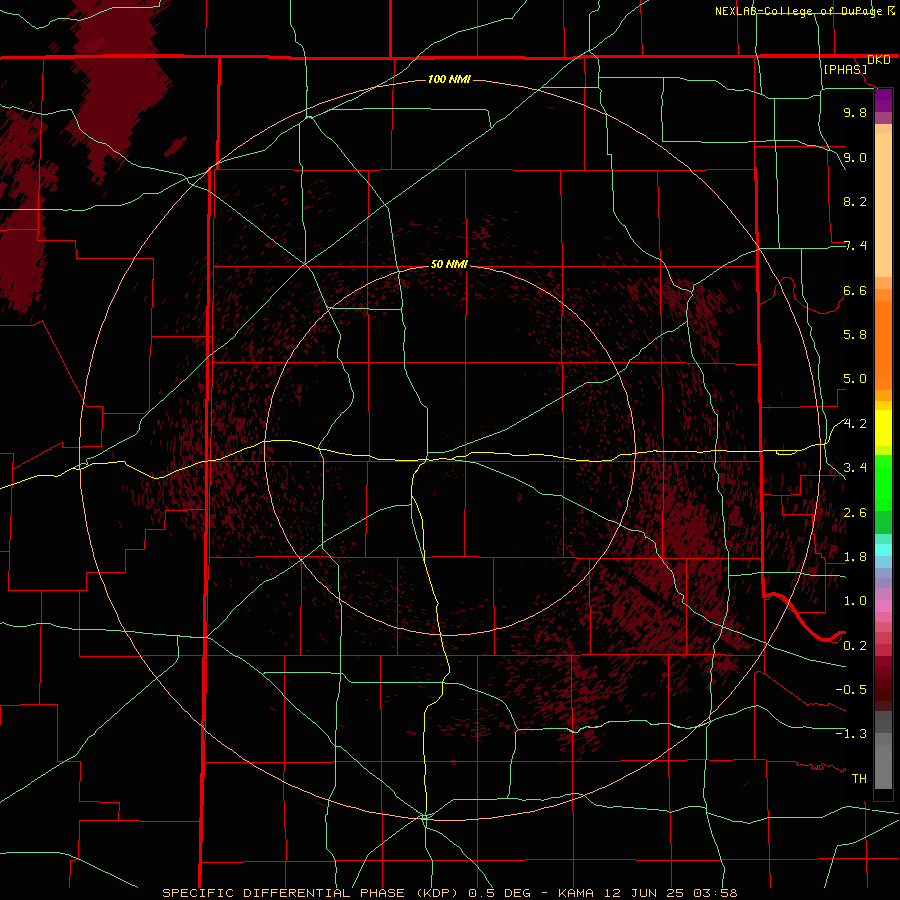Click the cyan swatch in the legend
900x900 pixels.
click(883, 549)
